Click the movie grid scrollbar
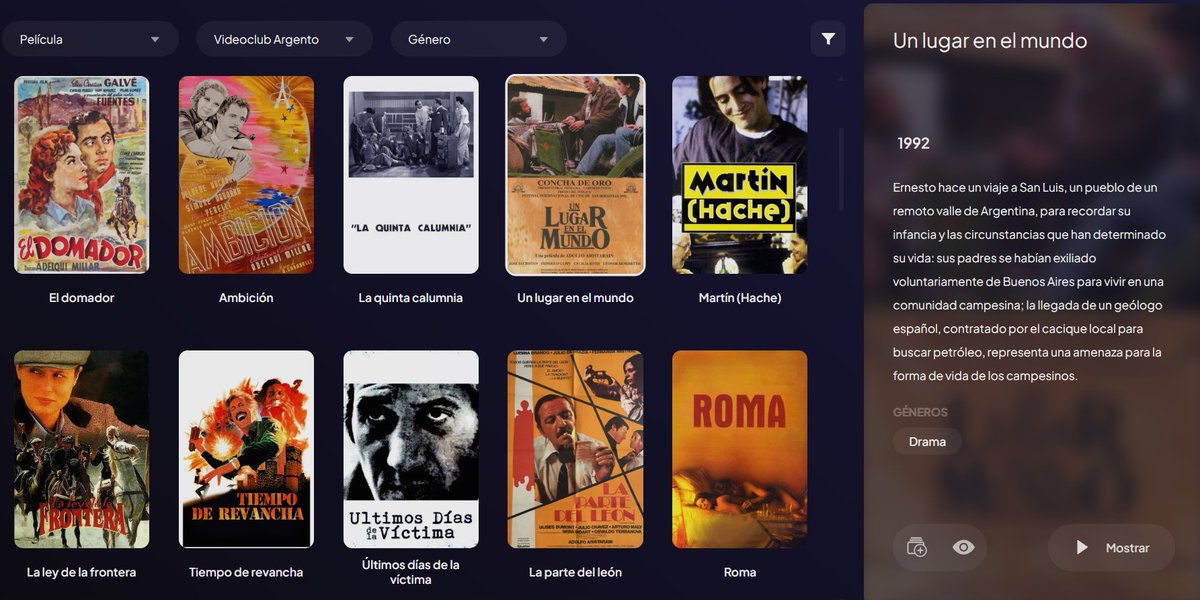Viewport: 1200px width, 600px height. click(840, 168)
